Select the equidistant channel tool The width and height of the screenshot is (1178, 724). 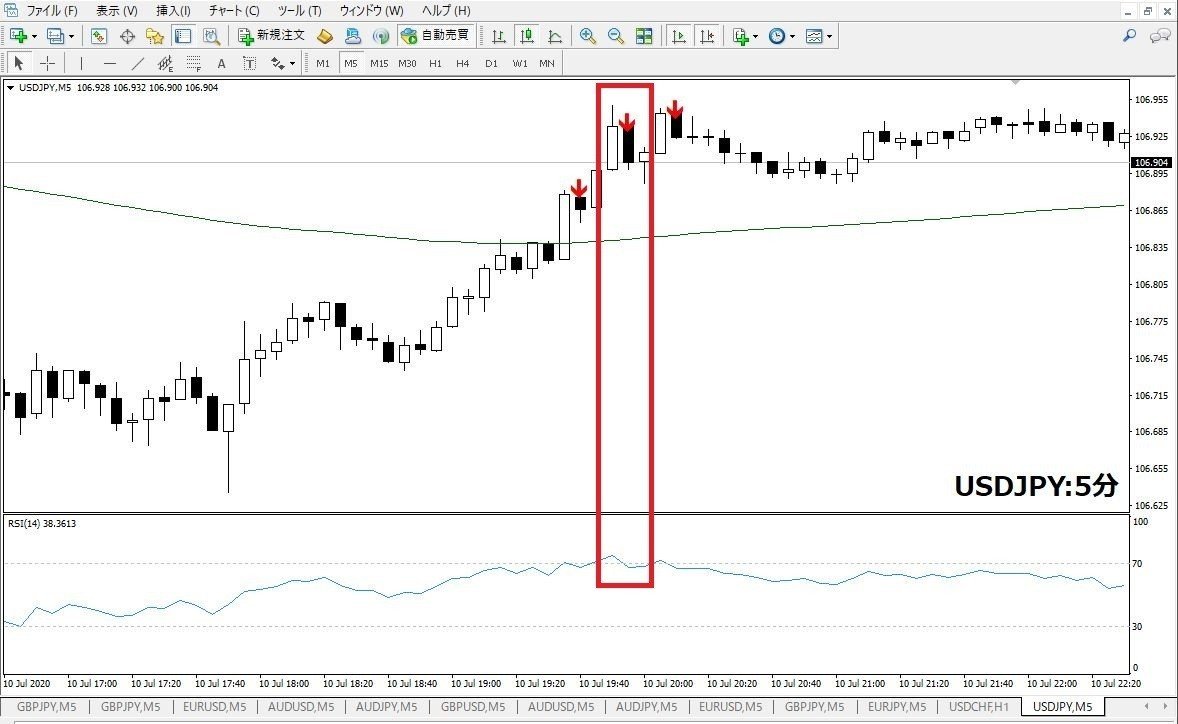pyautogui.click(x=165, y=63)
